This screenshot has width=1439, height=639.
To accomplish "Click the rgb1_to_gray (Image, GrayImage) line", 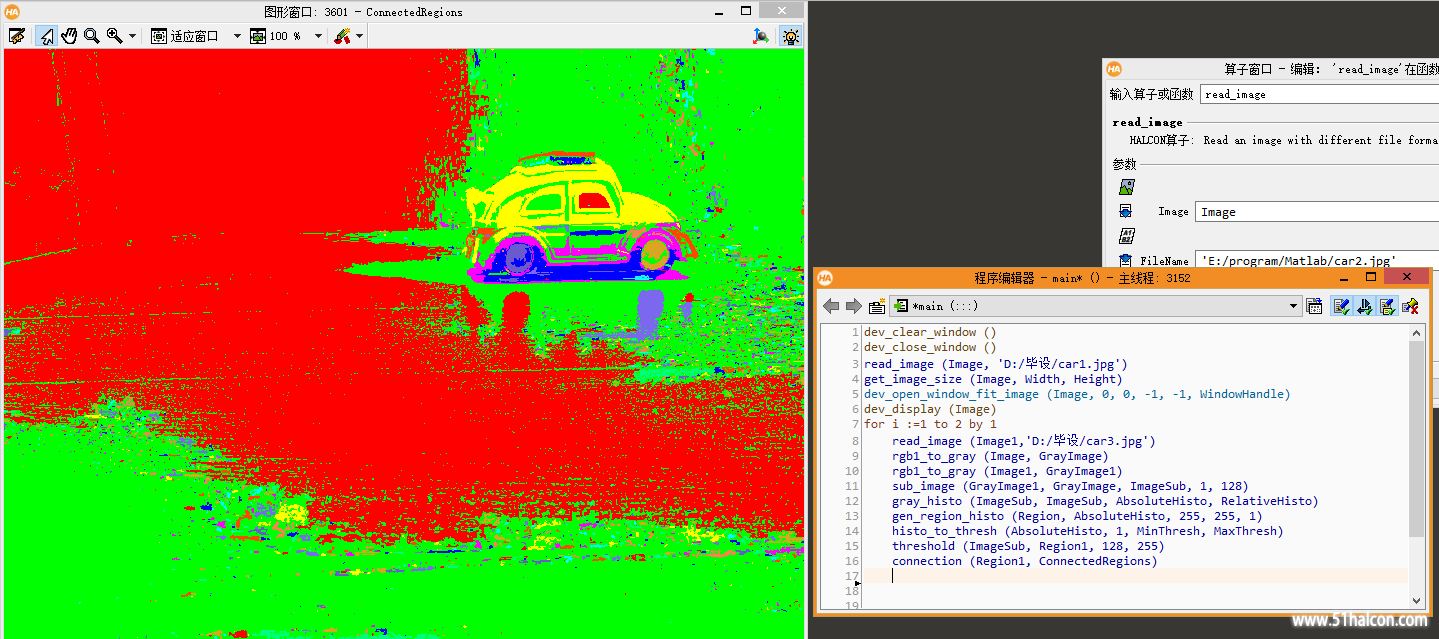I will (x=1000, y=456).
